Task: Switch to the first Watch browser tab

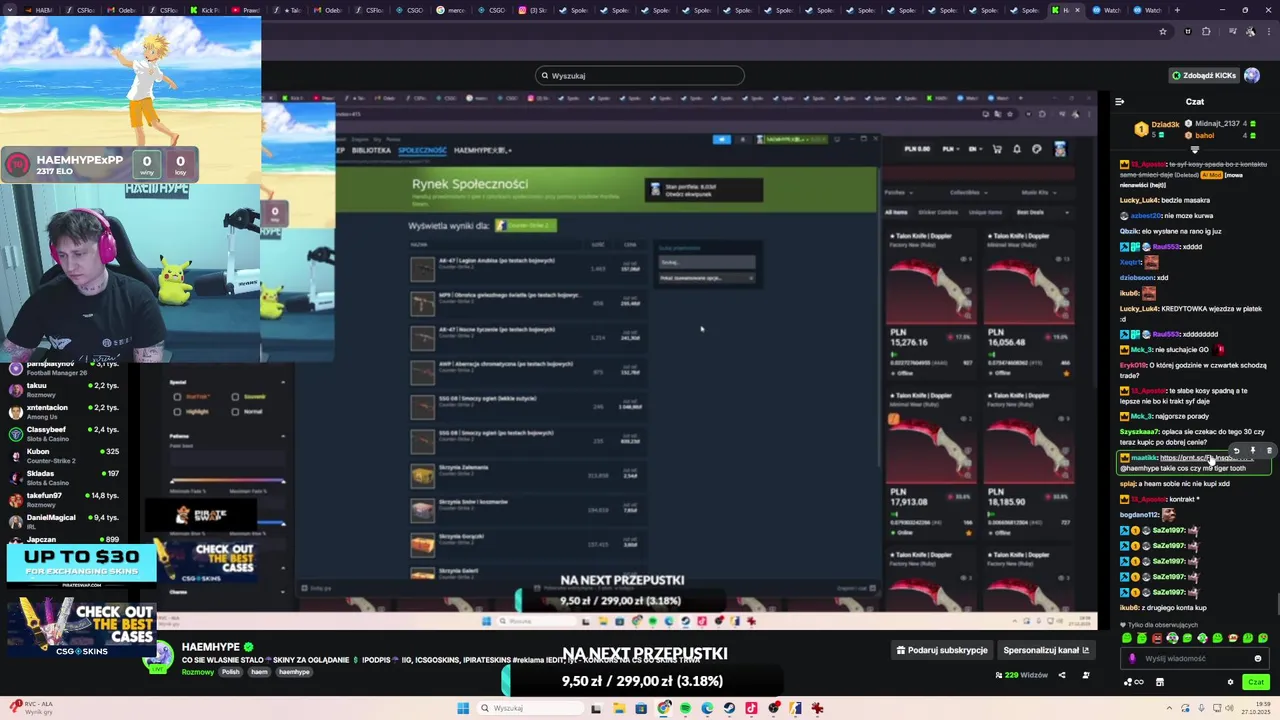Action: [x=1107, y=10]
